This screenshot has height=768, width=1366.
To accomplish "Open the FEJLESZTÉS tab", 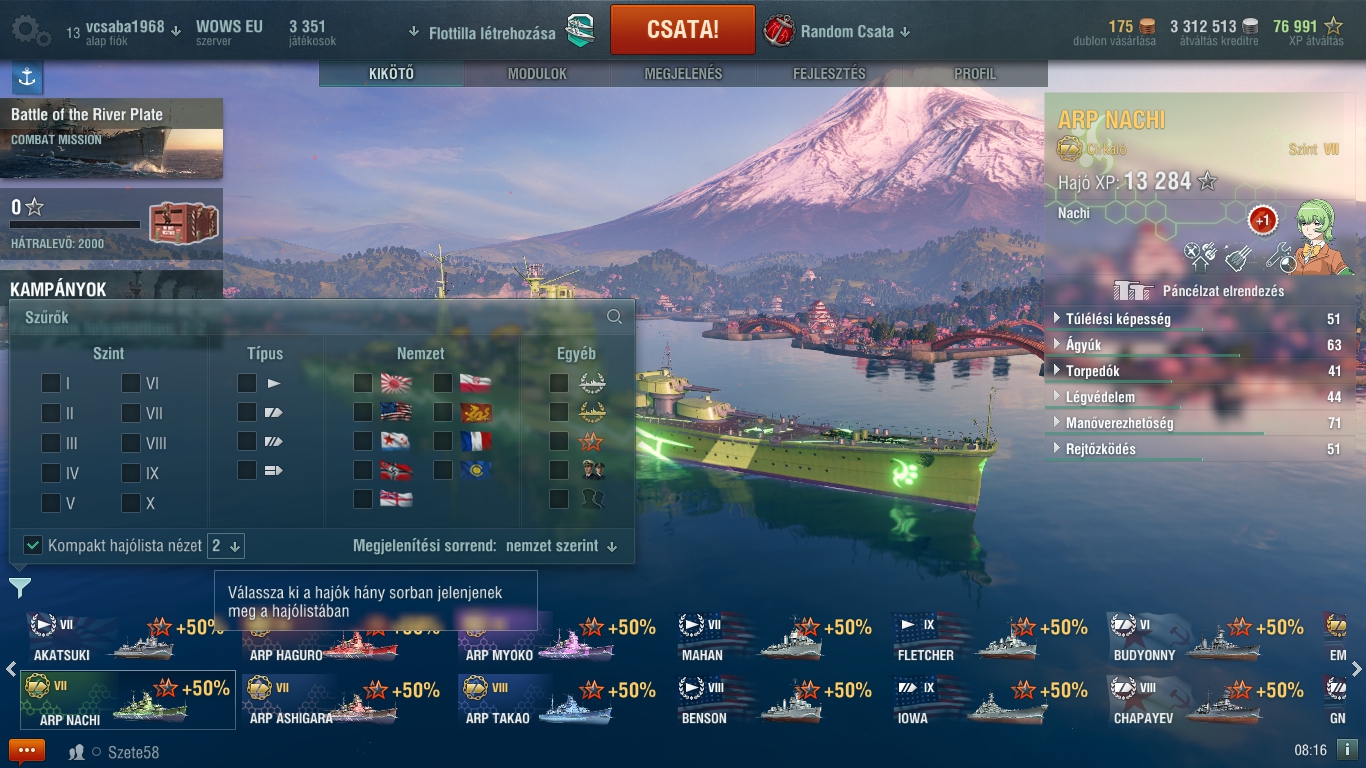I will click(829, 74).
